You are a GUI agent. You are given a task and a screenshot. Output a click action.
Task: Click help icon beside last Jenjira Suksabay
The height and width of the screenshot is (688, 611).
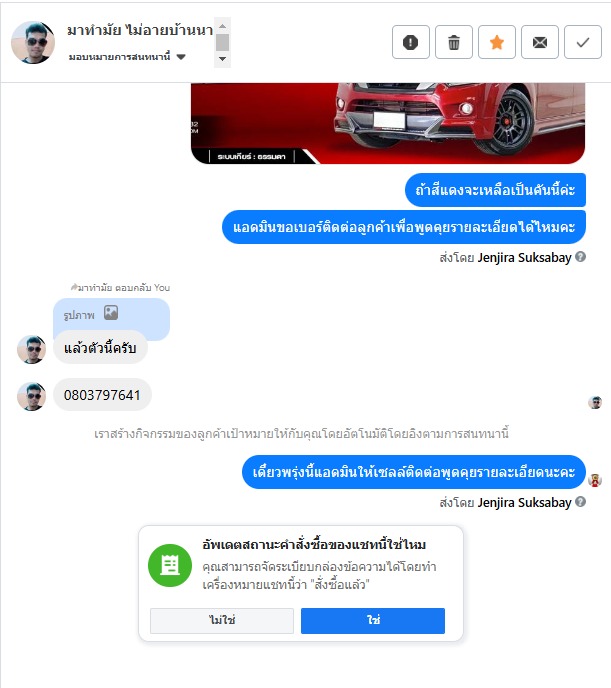(x=580, y=502)
